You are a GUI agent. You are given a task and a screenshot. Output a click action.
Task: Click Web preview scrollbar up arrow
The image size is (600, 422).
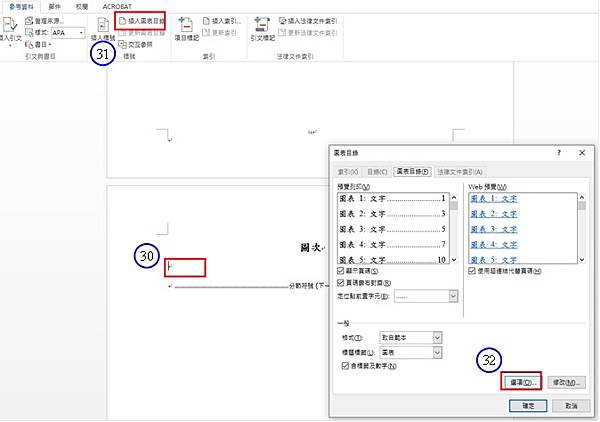(x=582, y=197)
